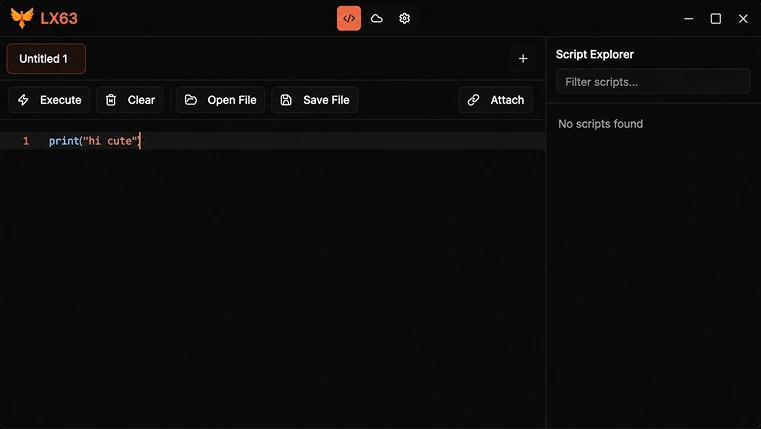
Task: Run the script with Execute
Action: click(49, 100)
